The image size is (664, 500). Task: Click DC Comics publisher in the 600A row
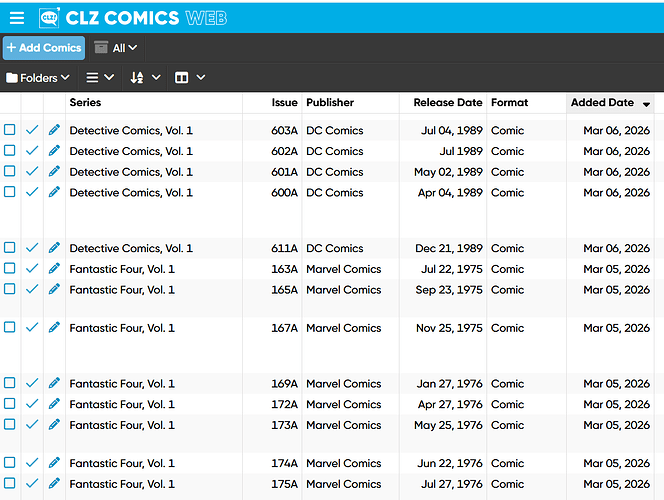coord(335,193)
